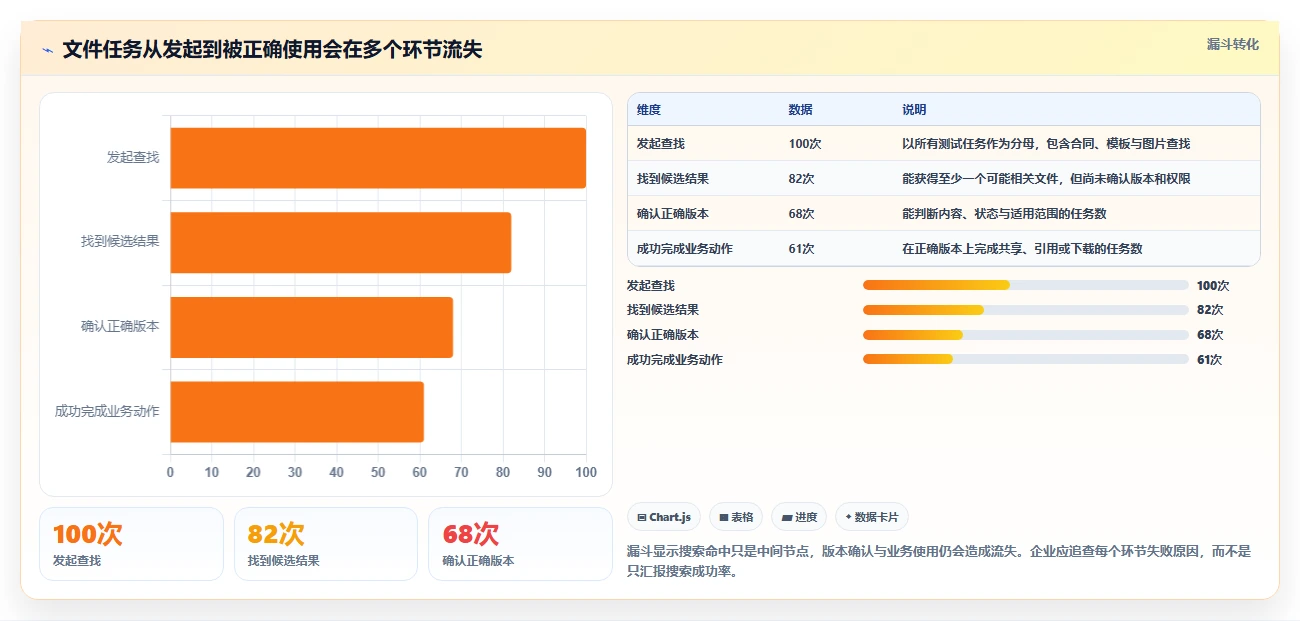This screenshot has width=1300, height=621.
Task: Click the 找到候选结果 label beside the progress bars
Action: coord(663,310)
